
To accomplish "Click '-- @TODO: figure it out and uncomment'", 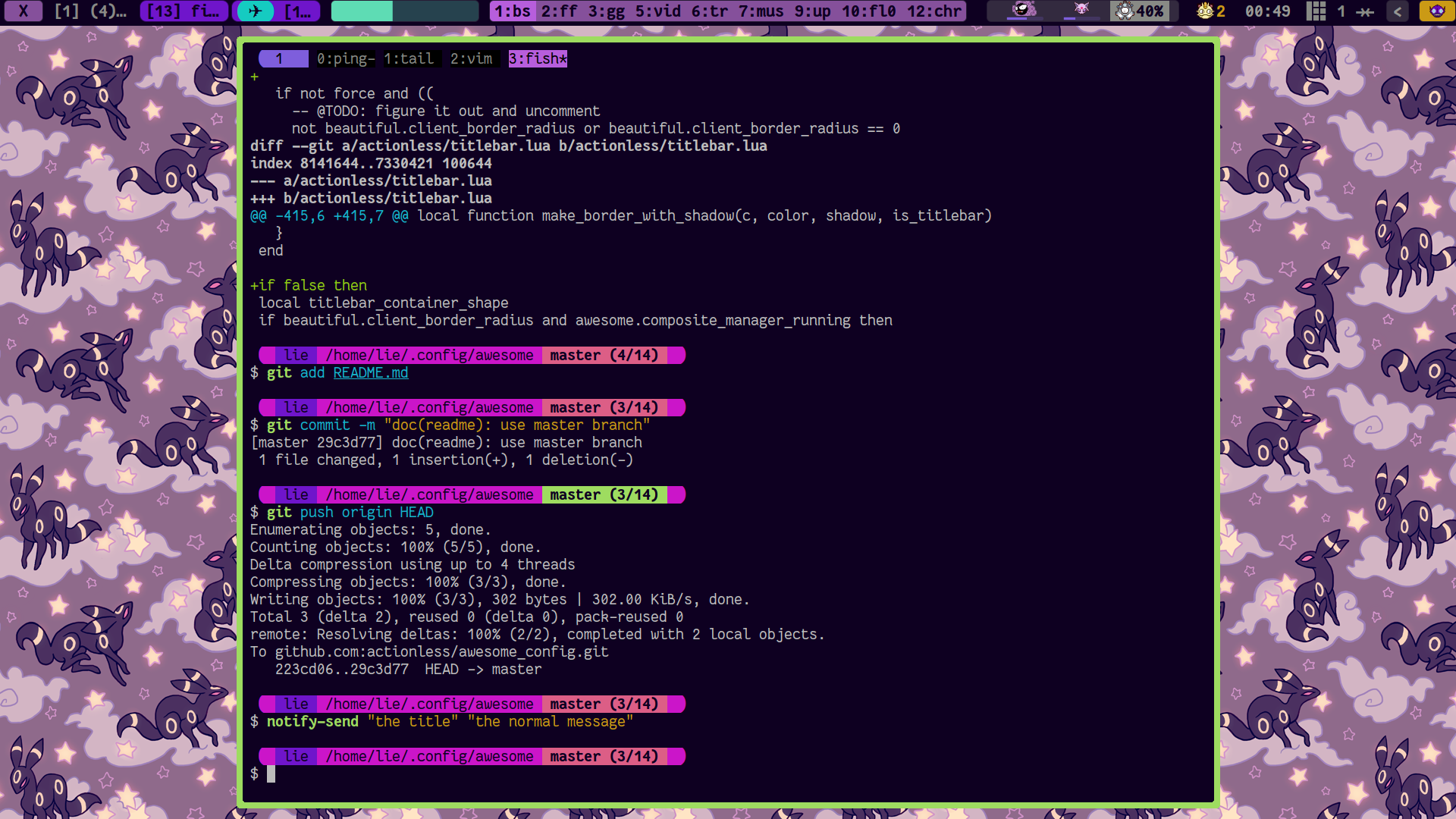I will tap(446, 111).
